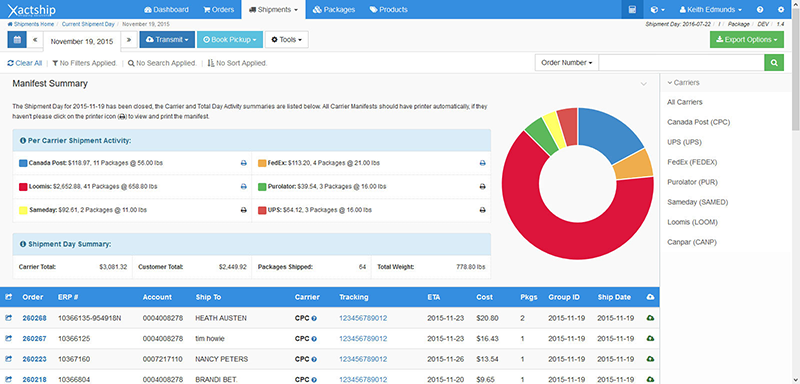The image size is (800, 384).
Task: Click the Xactship logo
Action: point(32,10)
